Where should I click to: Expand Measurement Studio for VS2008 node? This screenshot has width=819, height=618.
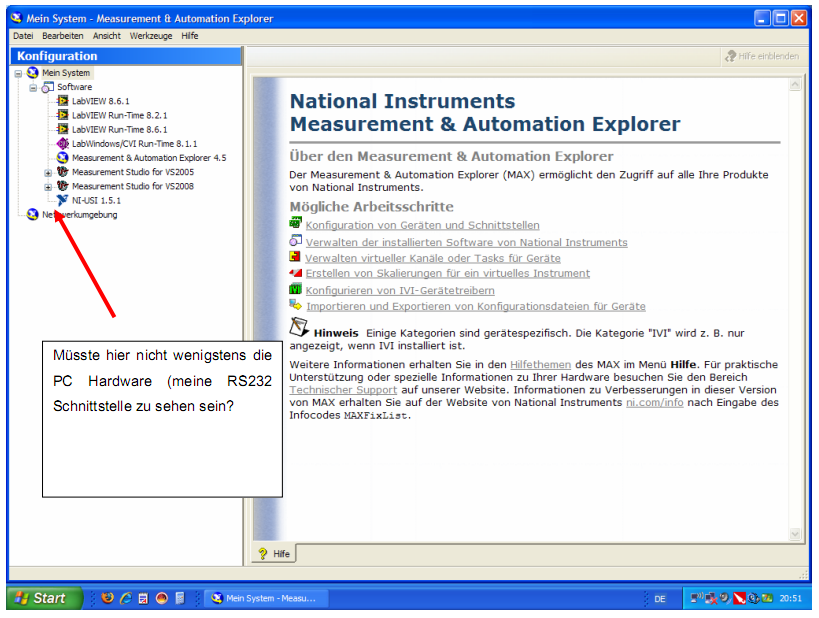pyautogui.click(x=48, y=187)
